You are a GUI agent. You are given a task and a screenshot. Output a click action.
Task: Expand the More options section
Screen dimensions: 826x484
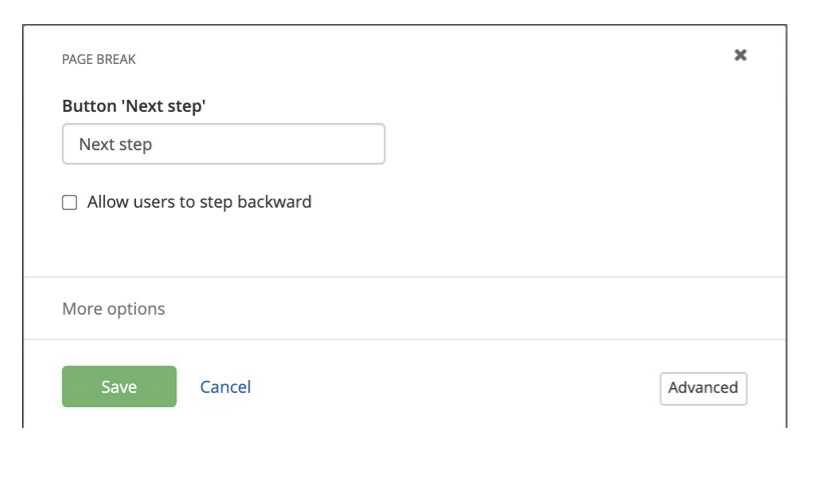113,309
